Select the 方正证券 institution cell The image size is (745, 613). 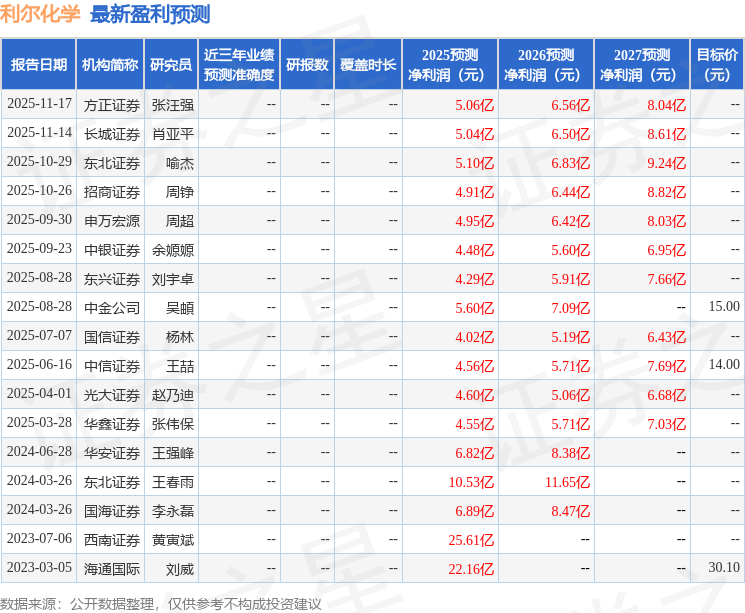pyautogui.click(x=112, y=105)
